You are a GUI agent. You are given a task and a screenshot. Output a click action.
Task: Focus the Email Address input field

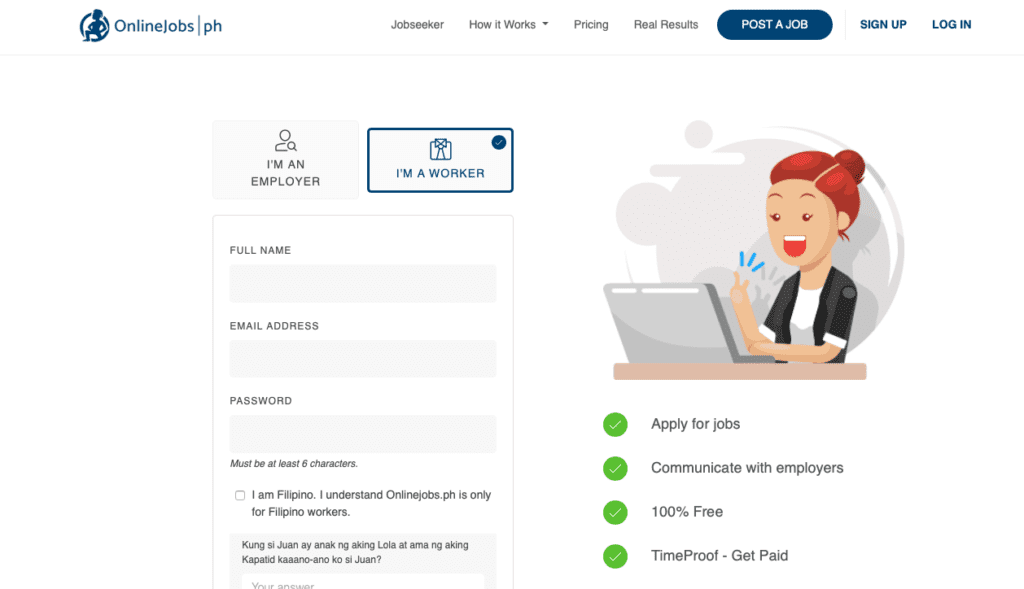pos(363,358)
